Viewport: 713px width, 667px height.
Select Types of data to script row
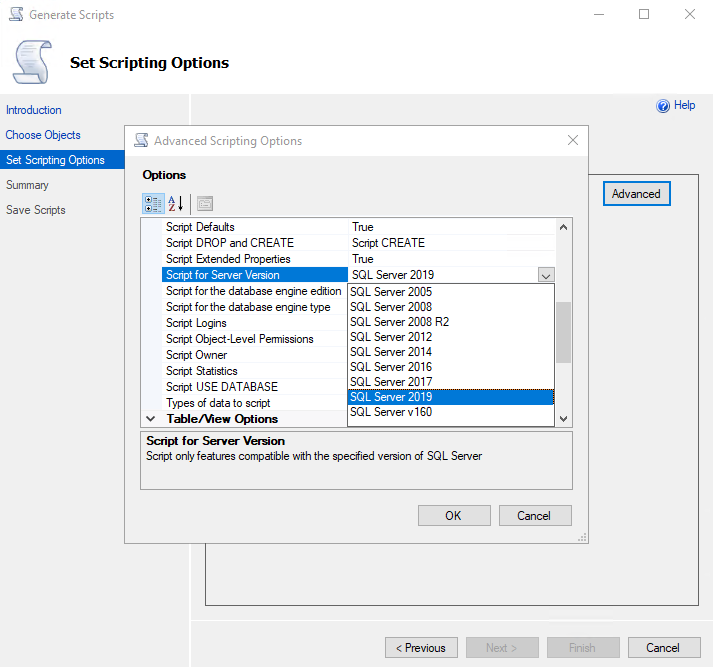pyautogui.click(x=255, y=403)
